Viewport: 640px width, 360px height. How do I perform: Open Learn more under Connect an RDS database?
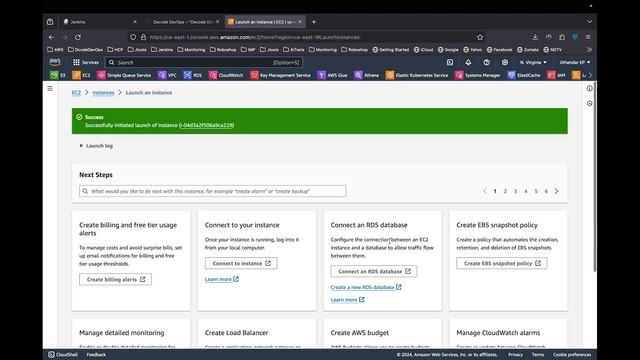[347, 300]
